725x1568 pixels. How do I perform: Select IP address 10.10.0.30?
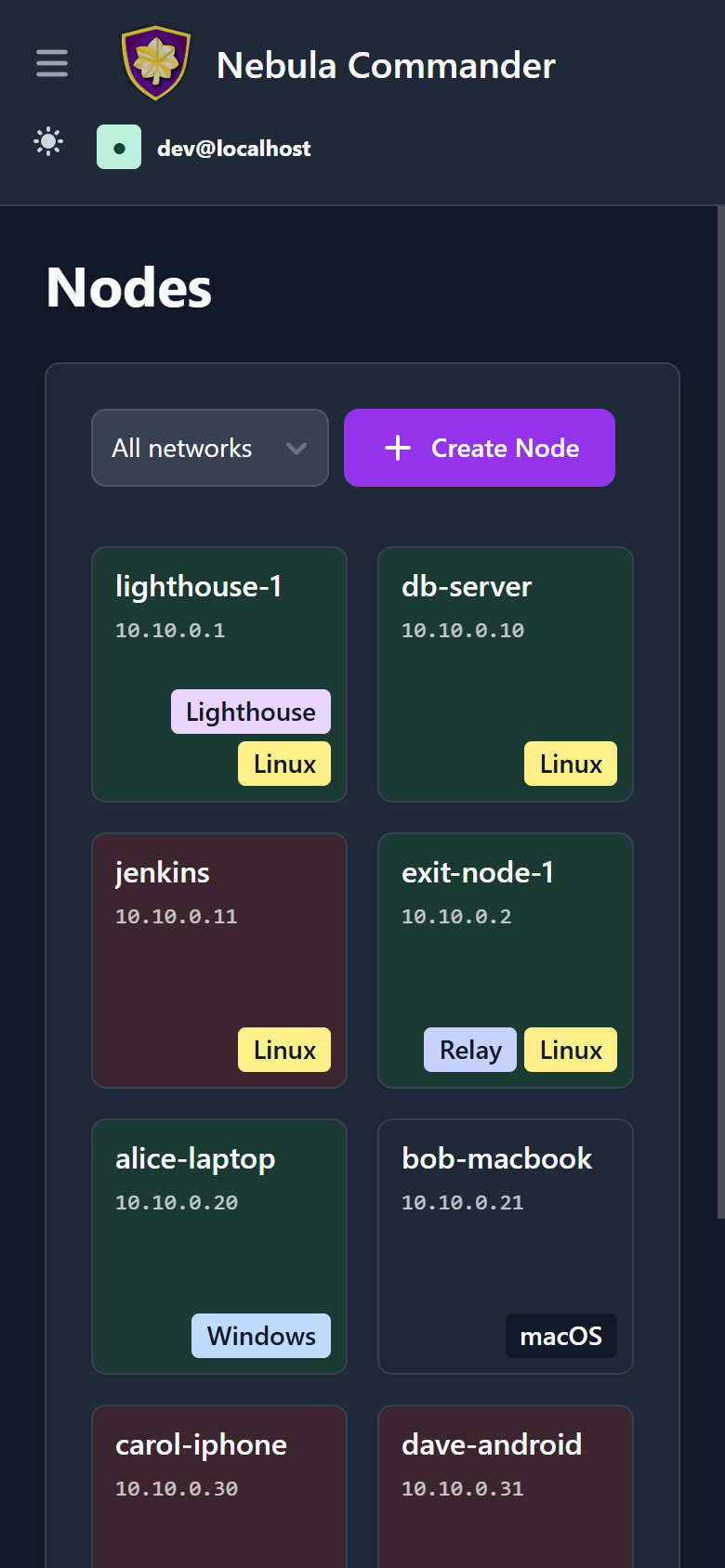tap(177, 1489)
